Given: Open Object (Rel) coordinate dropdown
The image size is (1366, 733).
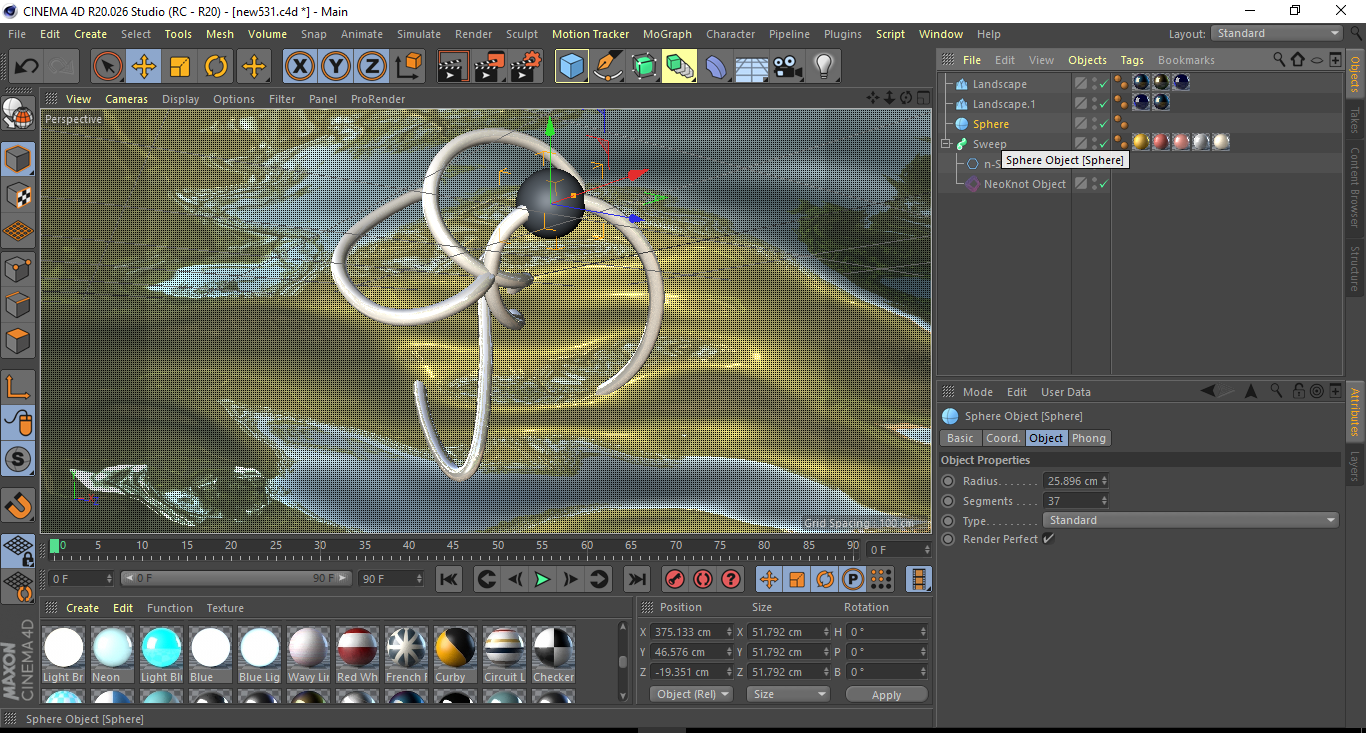Looking at the screenshot, I should 691,694.
